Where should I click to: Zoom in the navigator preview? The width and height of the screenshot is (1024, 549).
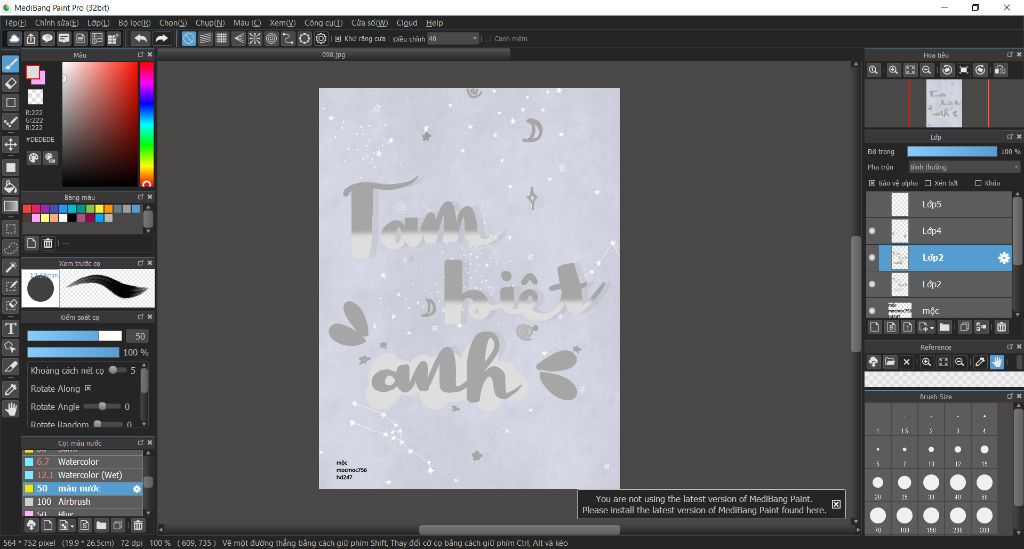pos(893,70)
